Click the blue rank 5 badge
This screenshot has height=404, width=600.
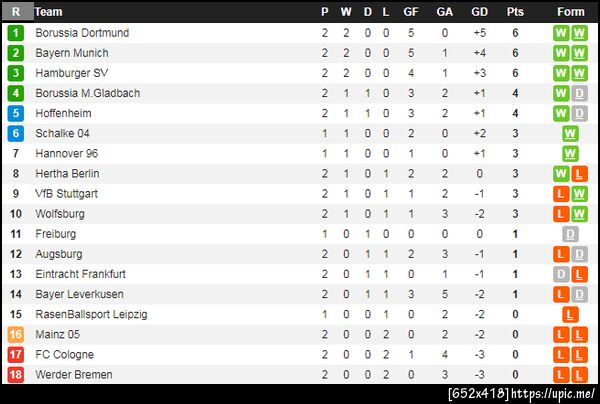(x=16, y=113)
